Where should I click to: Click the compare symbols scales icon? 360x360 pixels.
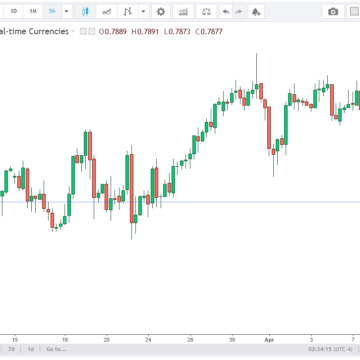point(206,12)
